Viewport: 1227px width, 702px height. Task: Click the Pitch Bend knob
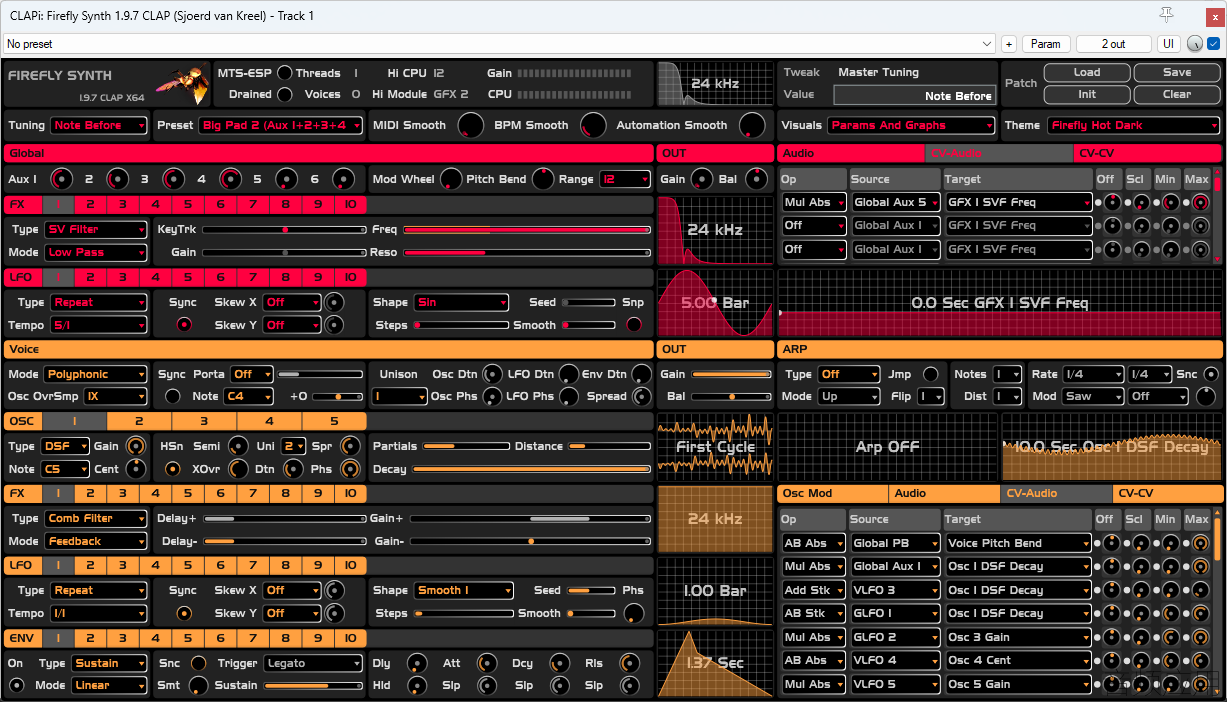tap(542, 179)
